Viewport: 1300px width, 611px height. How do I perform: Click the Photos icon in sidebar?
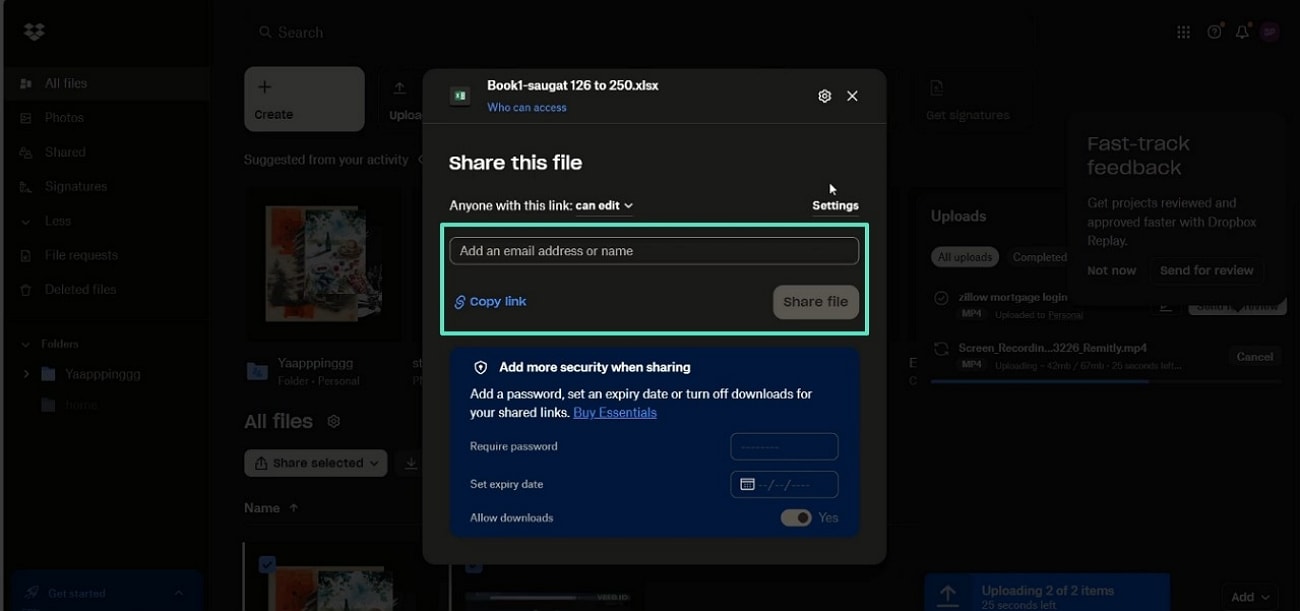(26, 118)
